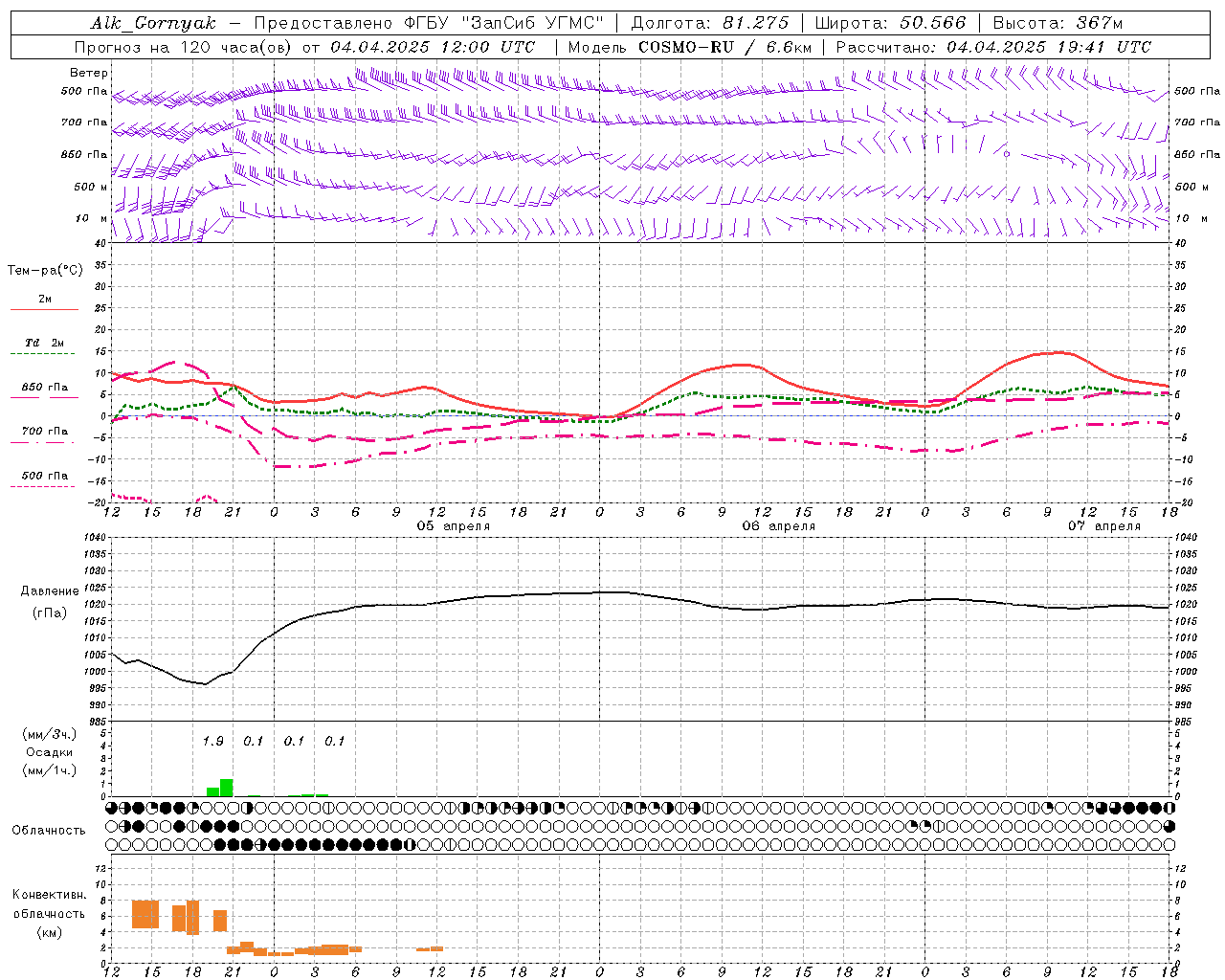Click the 1.9 precipitation total value

coord(212,741)
